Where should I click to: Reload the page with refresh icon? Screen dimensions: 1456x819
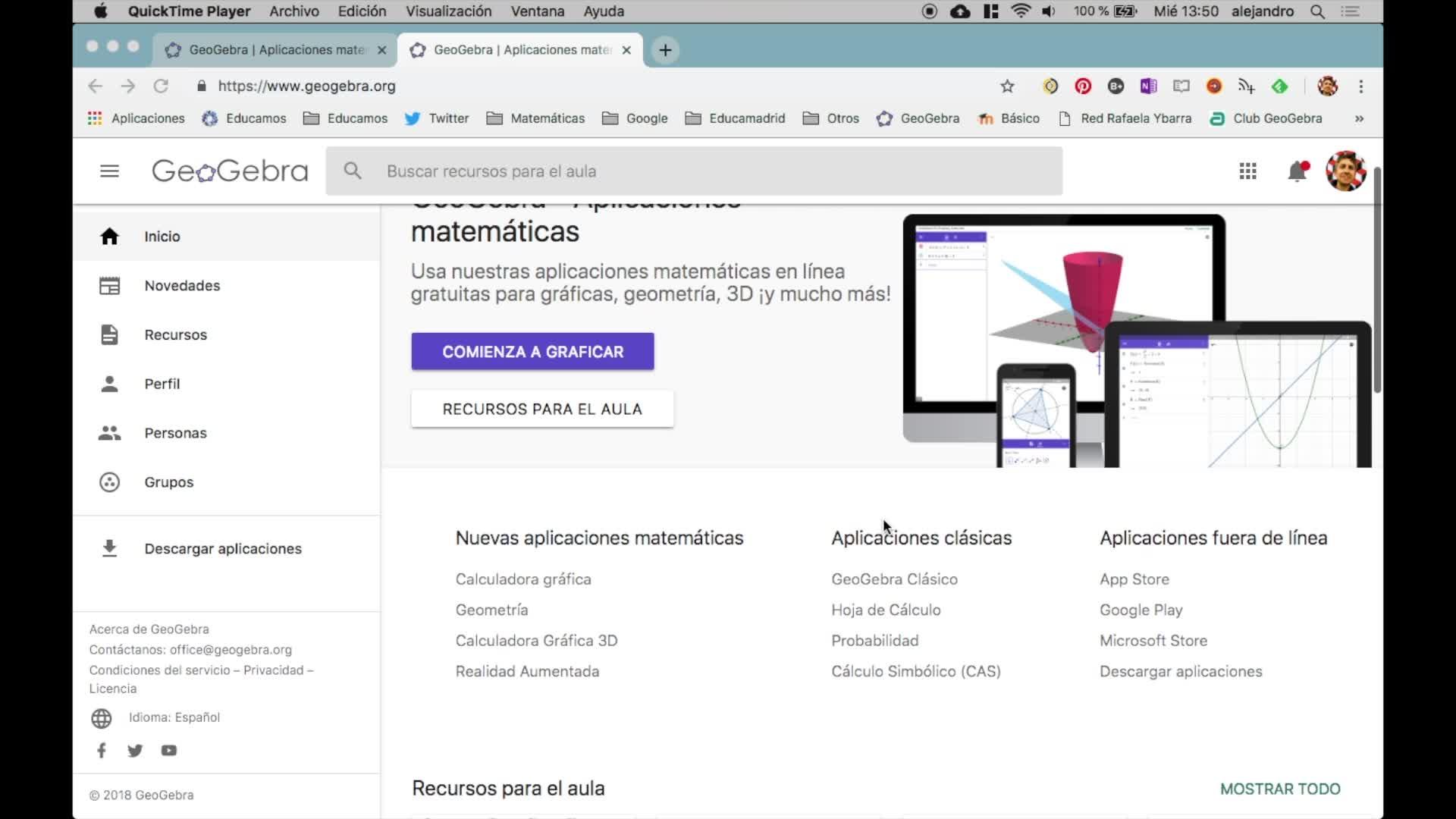click(161, 86)
